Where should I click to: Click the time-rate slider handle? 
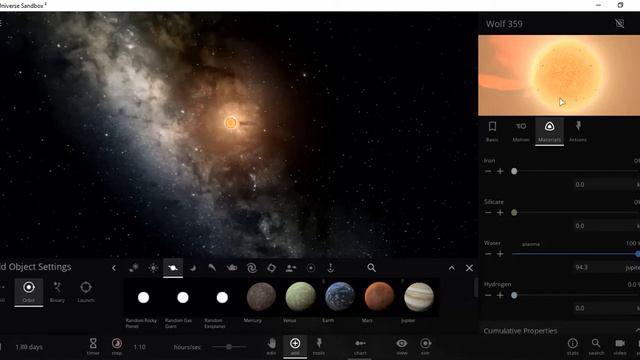pyautogui.click(x=229, y=347)
